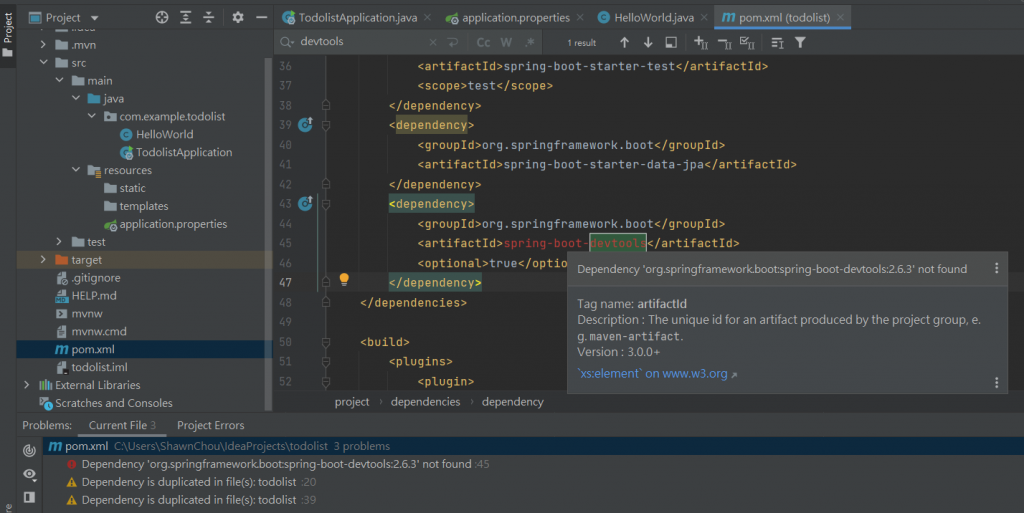The height and width of the screenshot is (513, 1024).
Task: Fold the dependency block on line 39
Action: [326, 125]
